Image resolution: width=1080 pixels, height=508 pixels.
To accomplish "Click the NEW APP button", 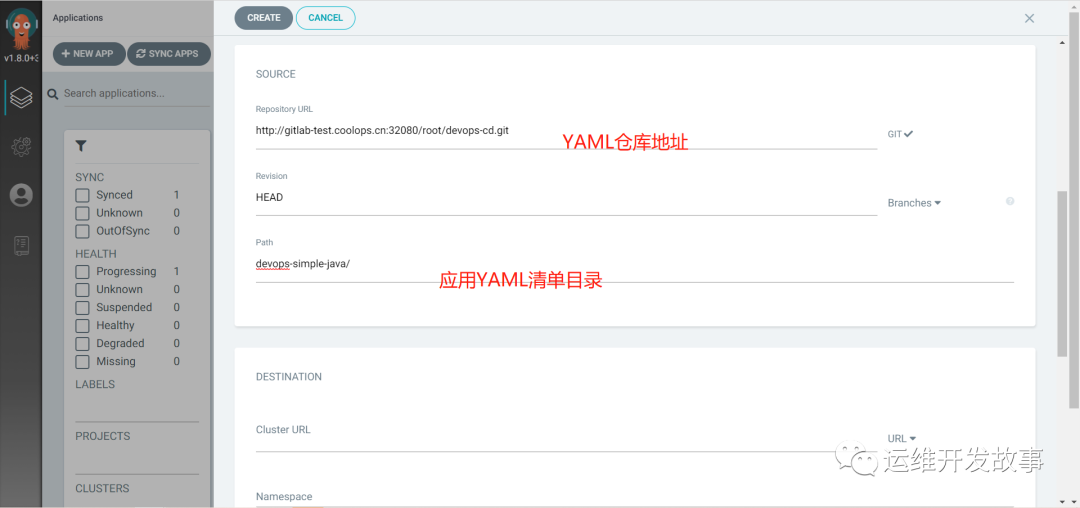I will (89, 54).
